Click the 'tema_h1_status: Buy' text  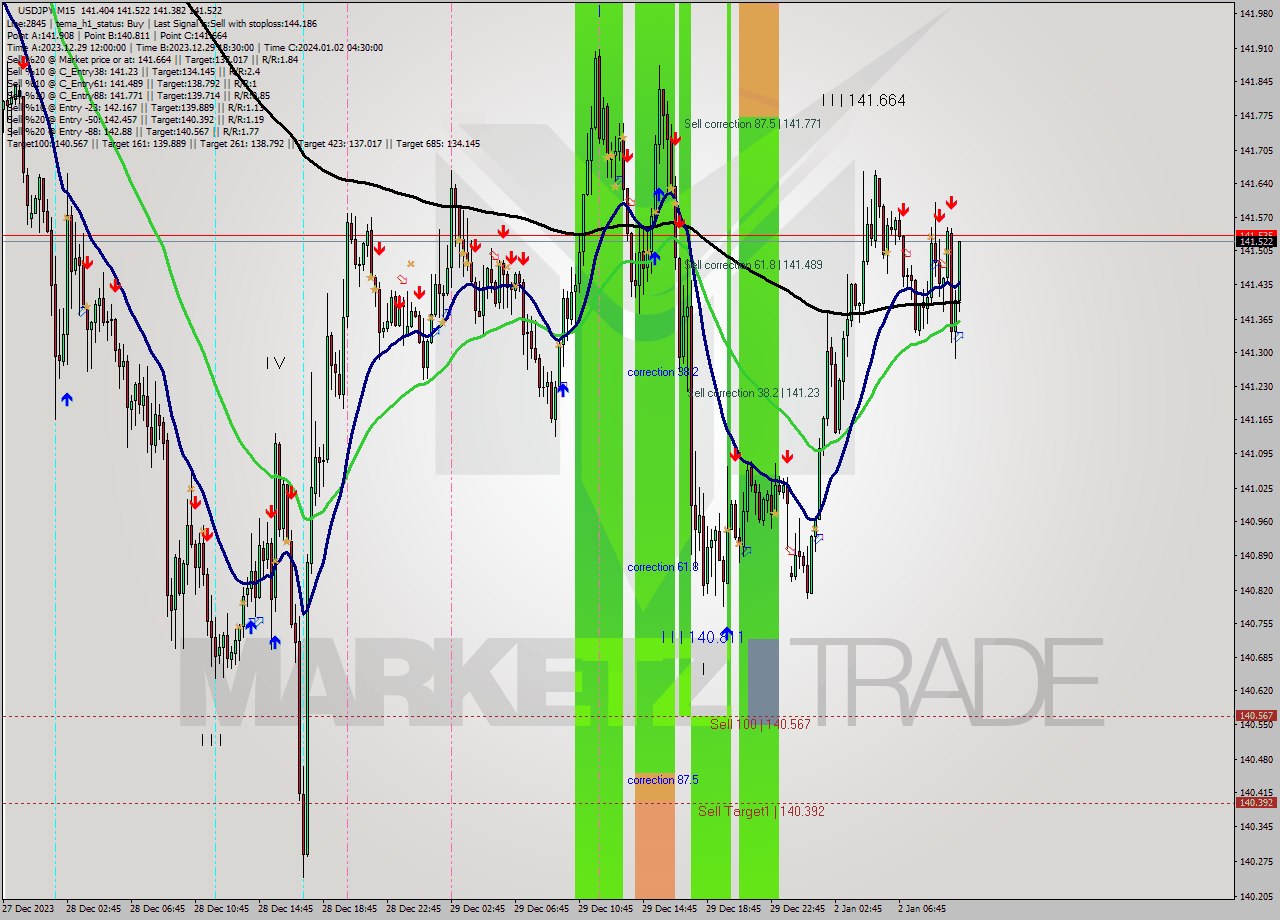pyautogui.click(x=98, y=23)
